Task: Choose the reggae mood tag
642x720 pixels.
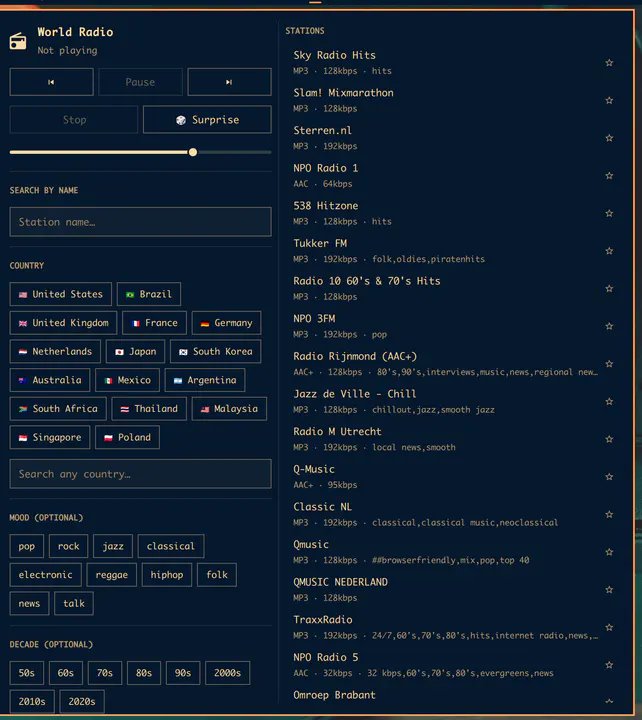Action: (x=112, y=575)
